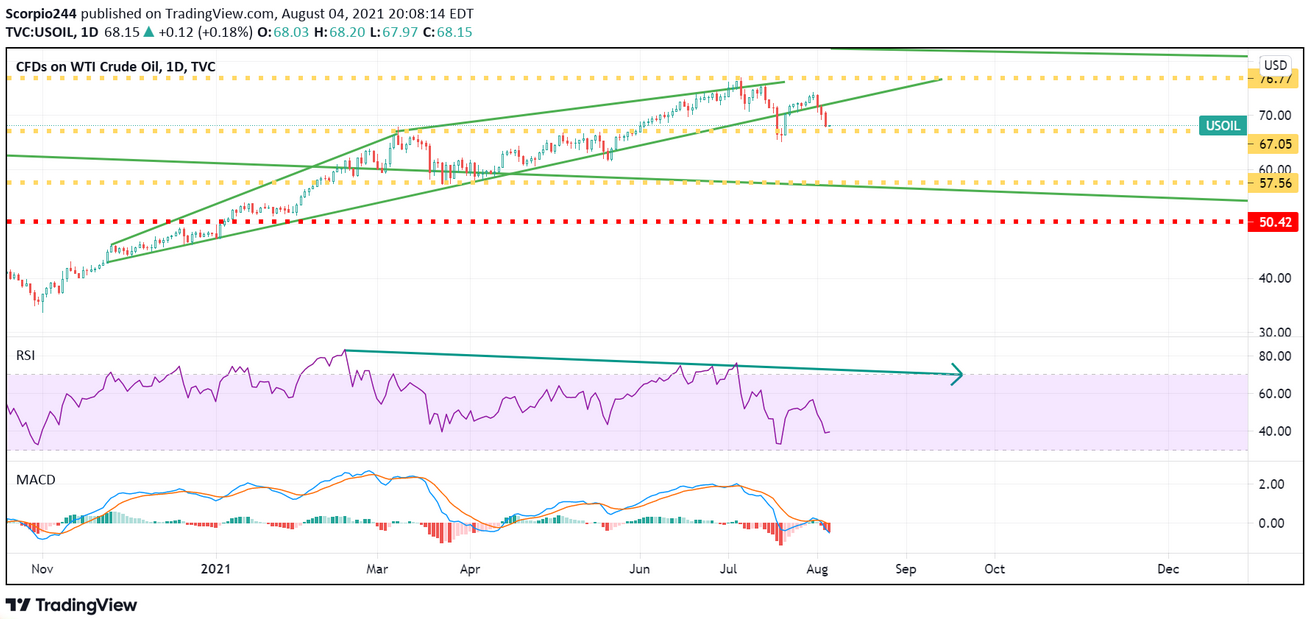Click the 30.00 price axis value

point(1275,332)
